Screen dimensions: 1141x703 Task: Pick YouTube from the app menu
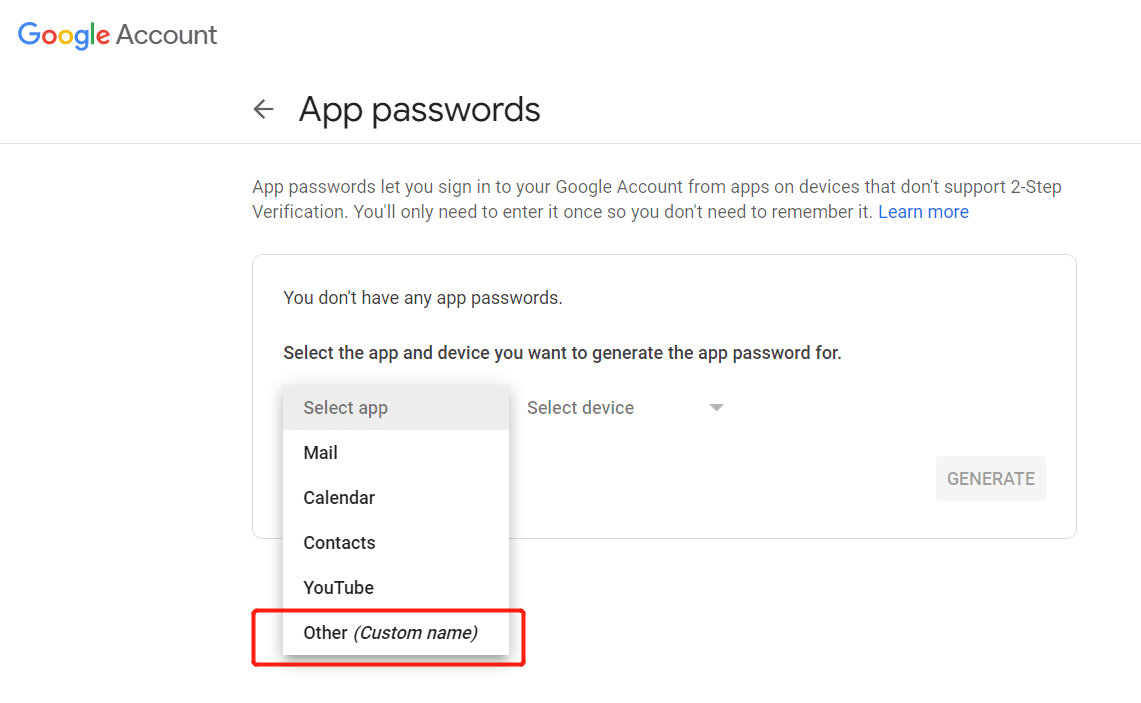pos(396,588)
